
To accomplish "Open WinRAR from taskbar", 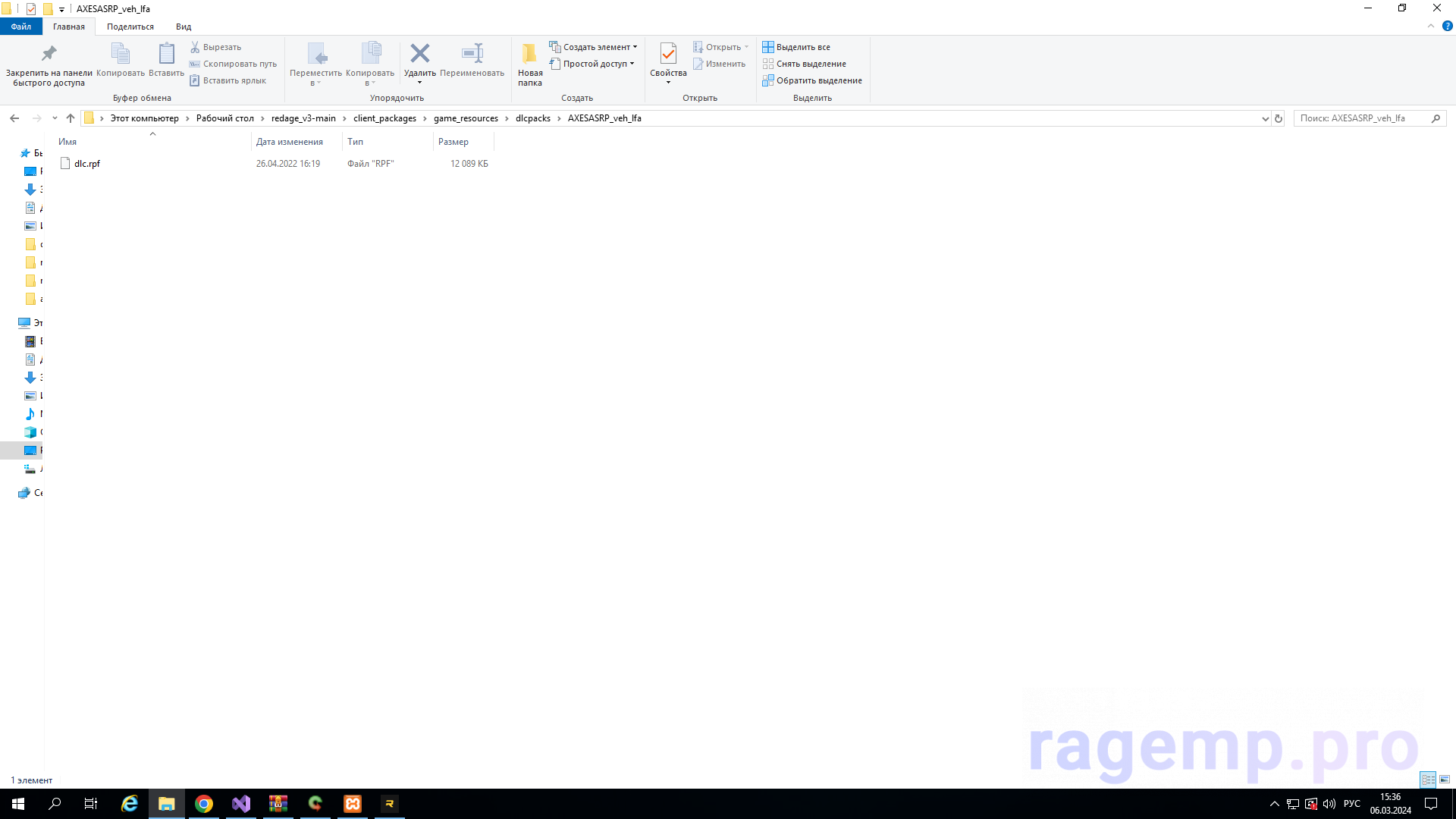I will click(x=278, y=804).
